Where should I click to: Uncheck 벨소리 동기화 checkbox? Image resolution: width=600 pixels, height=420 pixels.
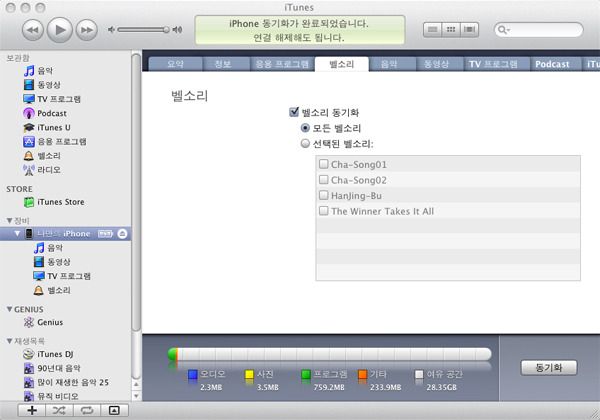(294, 112)
